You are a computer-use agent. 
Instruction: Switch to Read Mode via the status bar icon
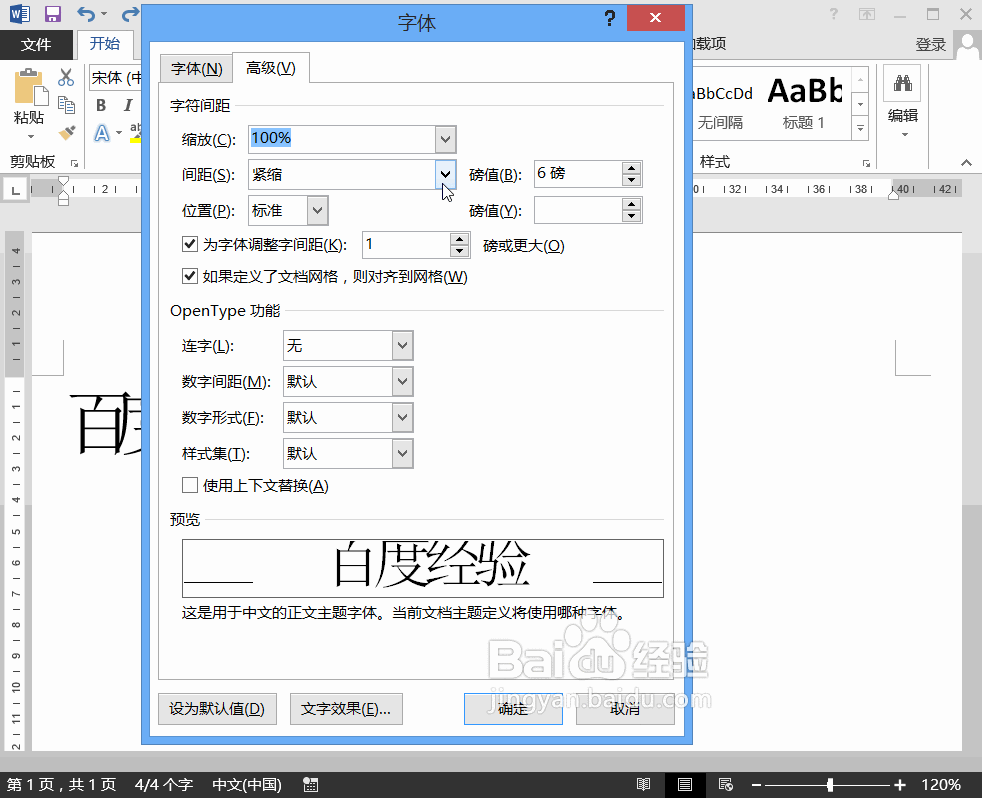point(644,784)
